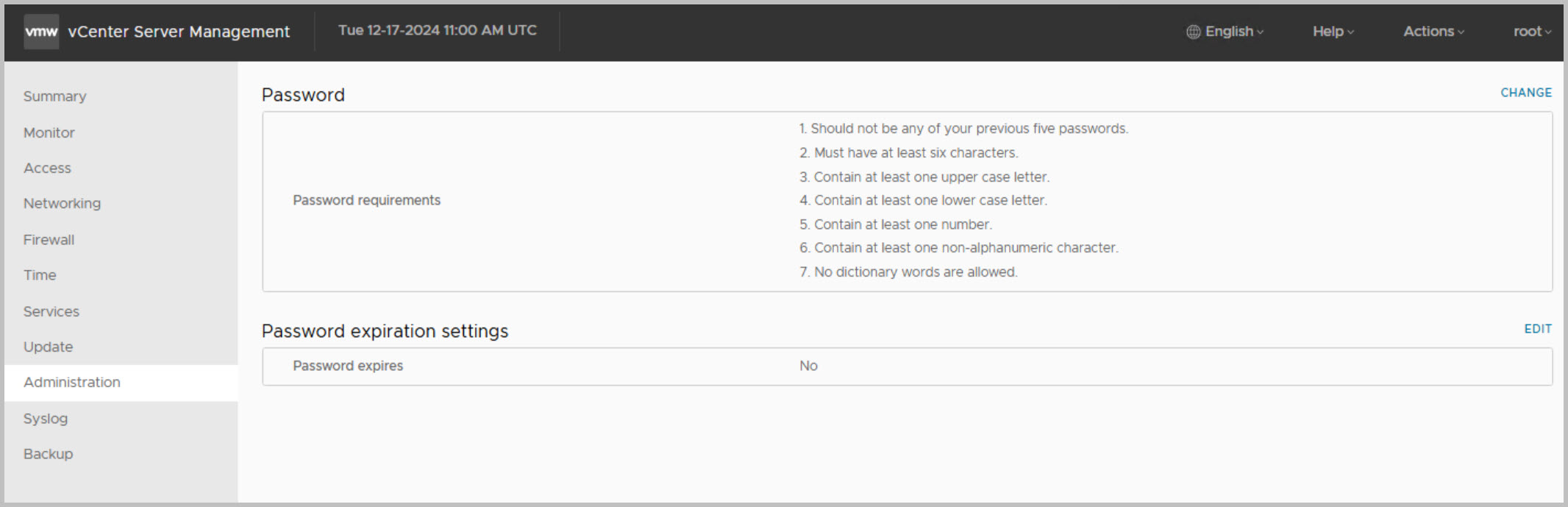Open the Actions dropdown menu
Image resolution: width=1568 pixels, height=507 pixels.
point(1433,32)
